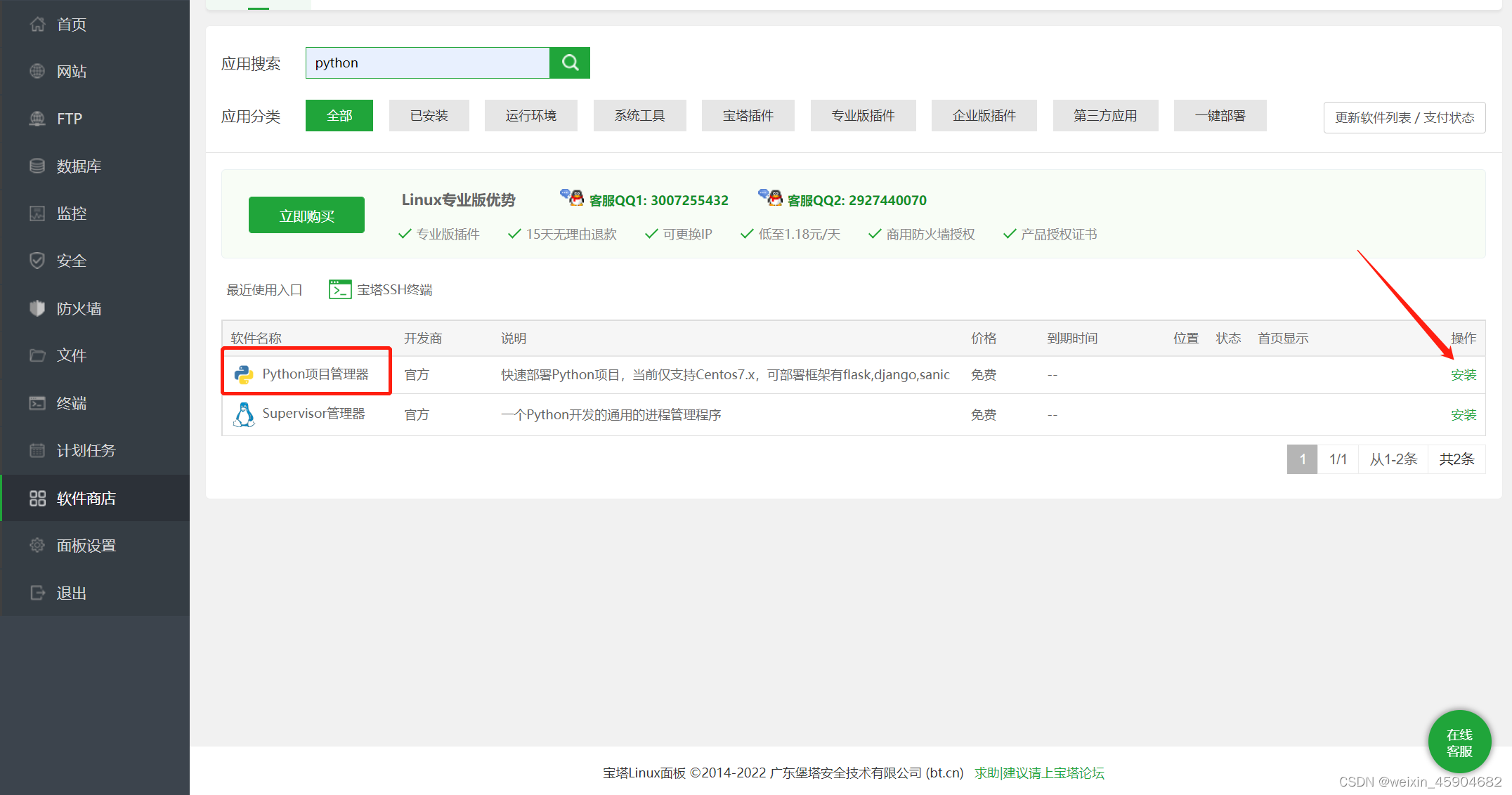Click the gear icon for 面板设置
Viewport: 1512px width, 795px height.
37,545
